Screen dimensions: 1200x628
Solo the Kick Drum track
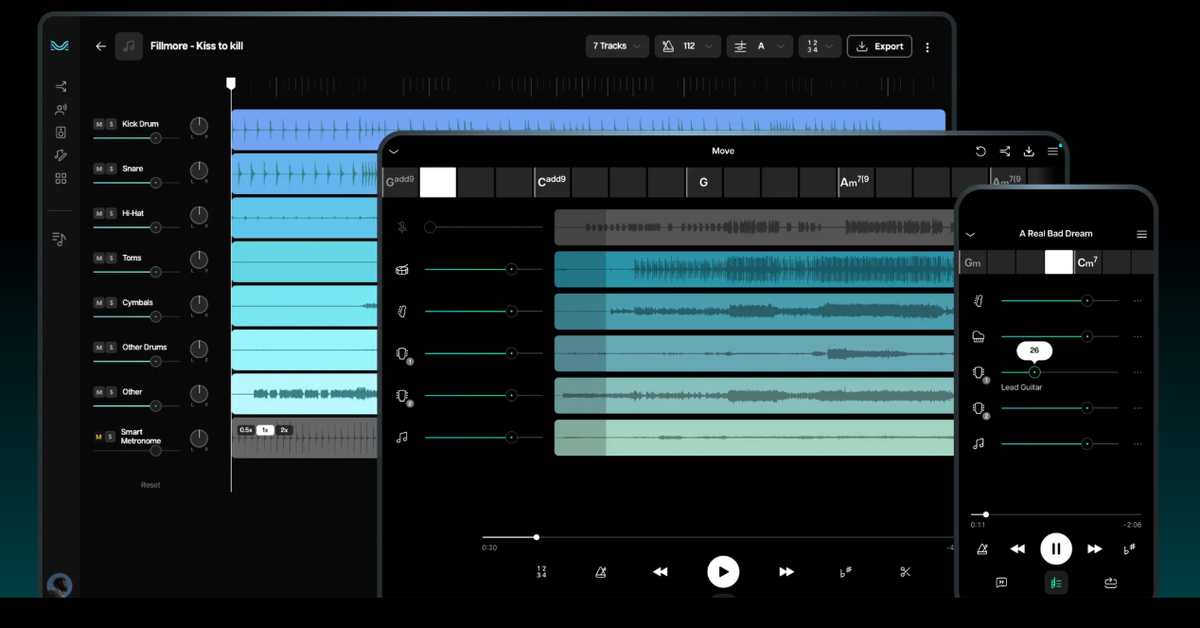coord(111,124)
